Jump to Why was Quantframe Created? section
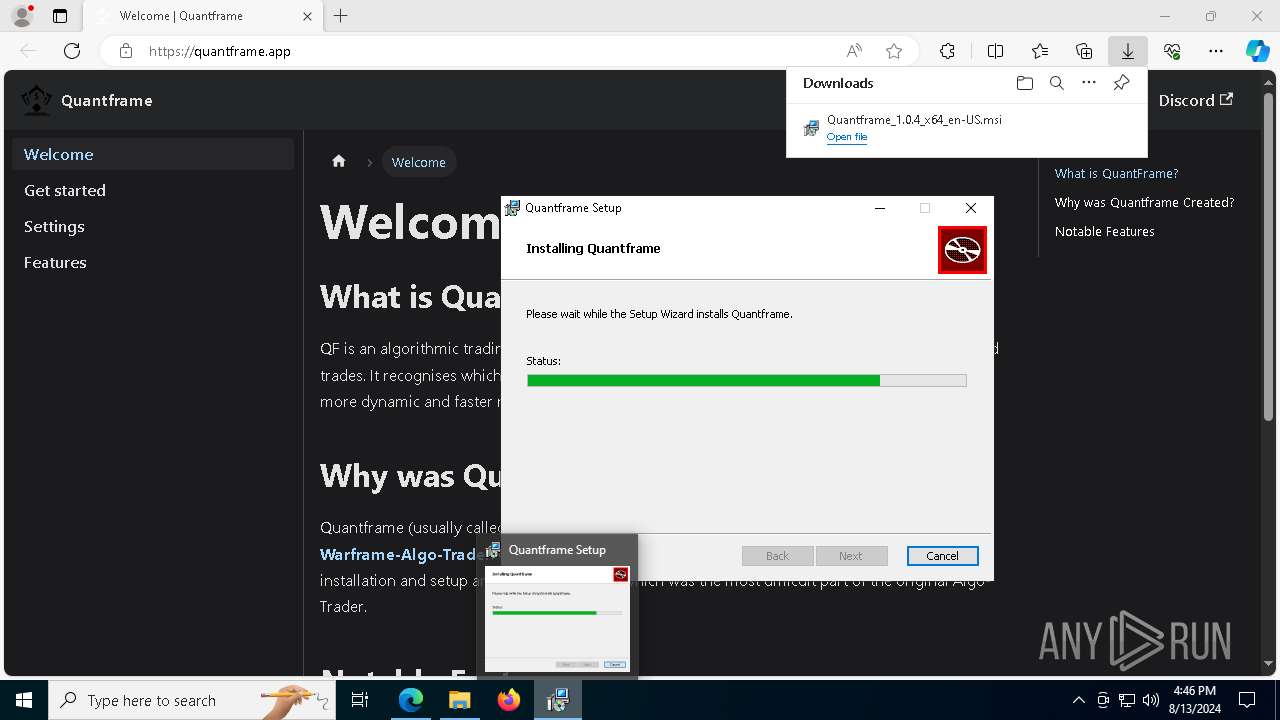The height and width of the screenshot is (720, 1280). click(1144, 202)
